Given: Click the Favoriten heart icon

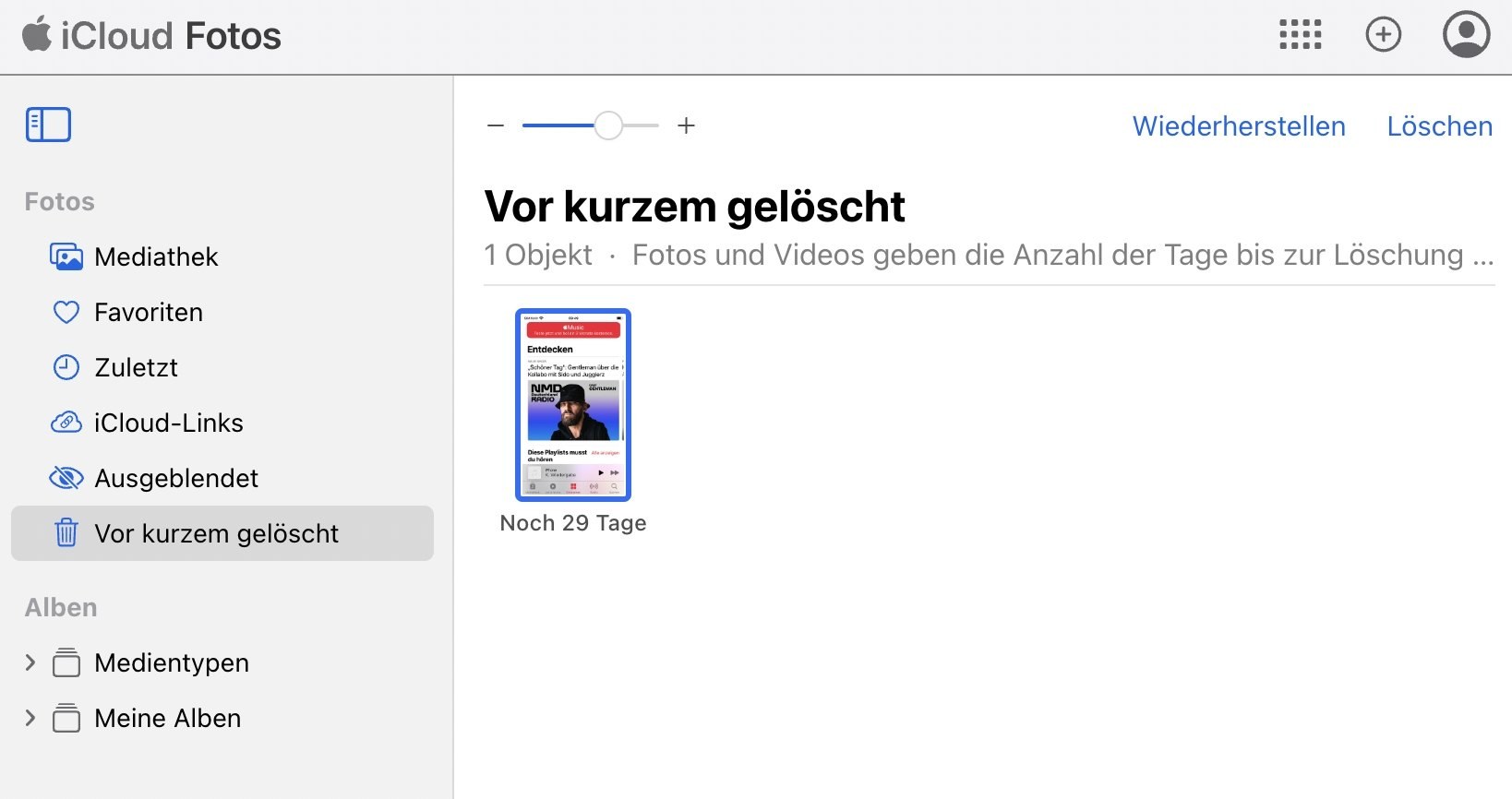Looking at the screenshot, I should (66, 312).
